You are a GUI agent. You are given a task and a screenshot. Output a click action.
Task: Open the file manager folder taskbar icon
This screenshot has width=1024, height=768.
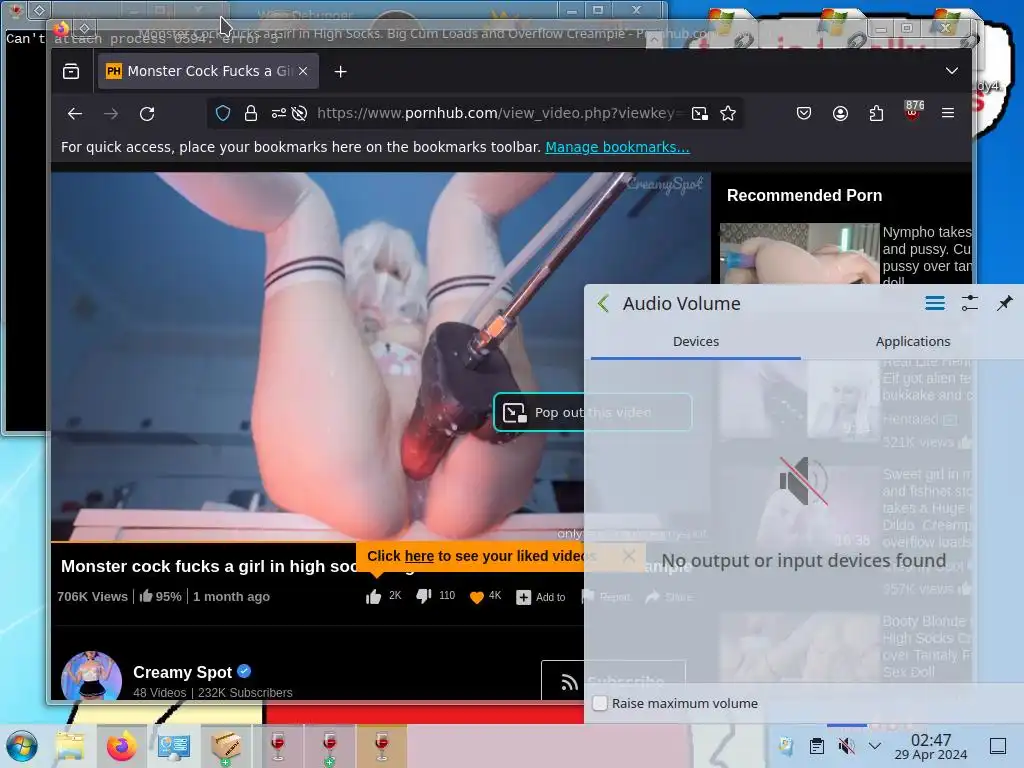pyautogui.click(x=69, y=746)
